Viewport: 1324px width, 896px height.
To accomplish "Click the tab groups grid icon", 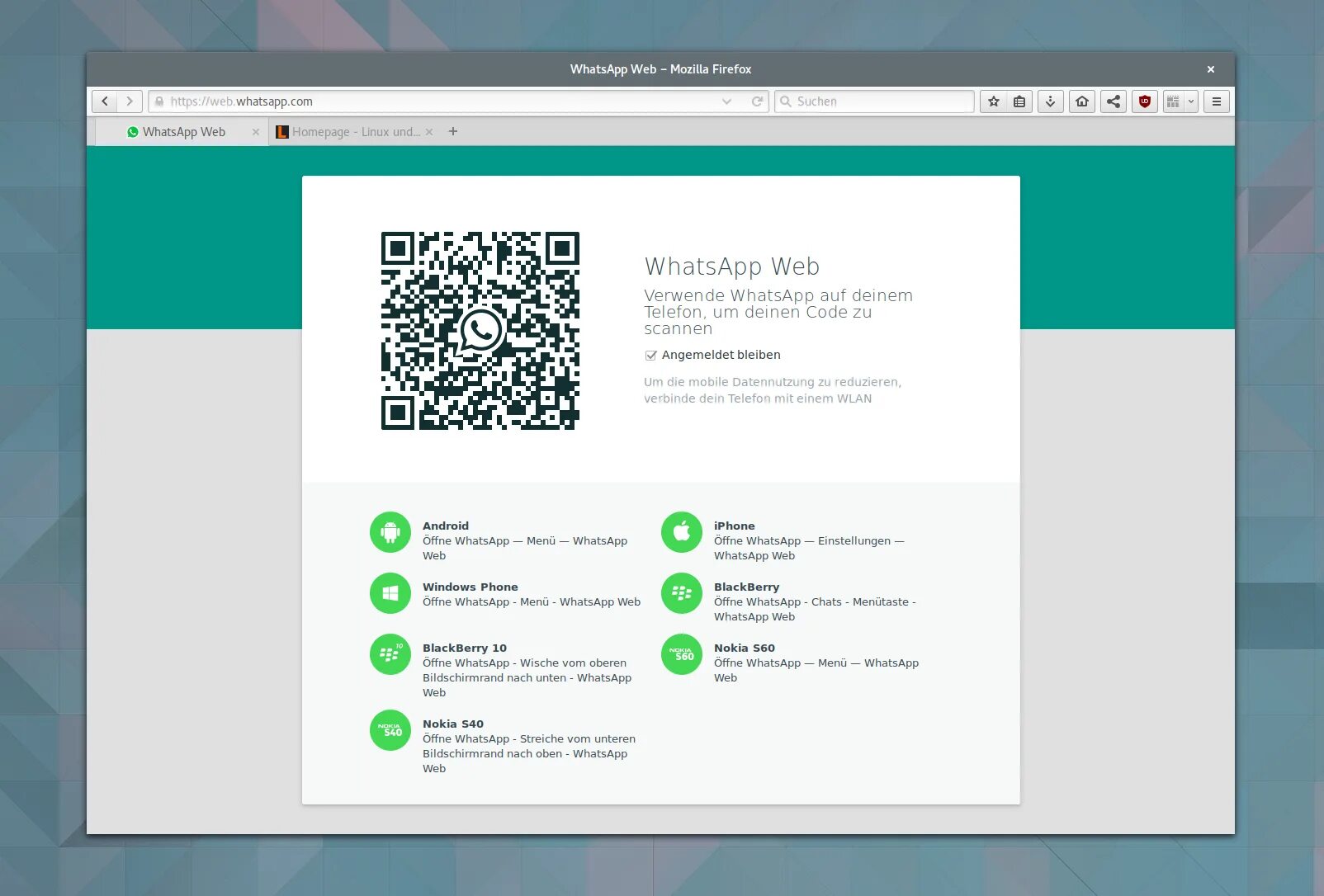I will (x=1173, y=101).
